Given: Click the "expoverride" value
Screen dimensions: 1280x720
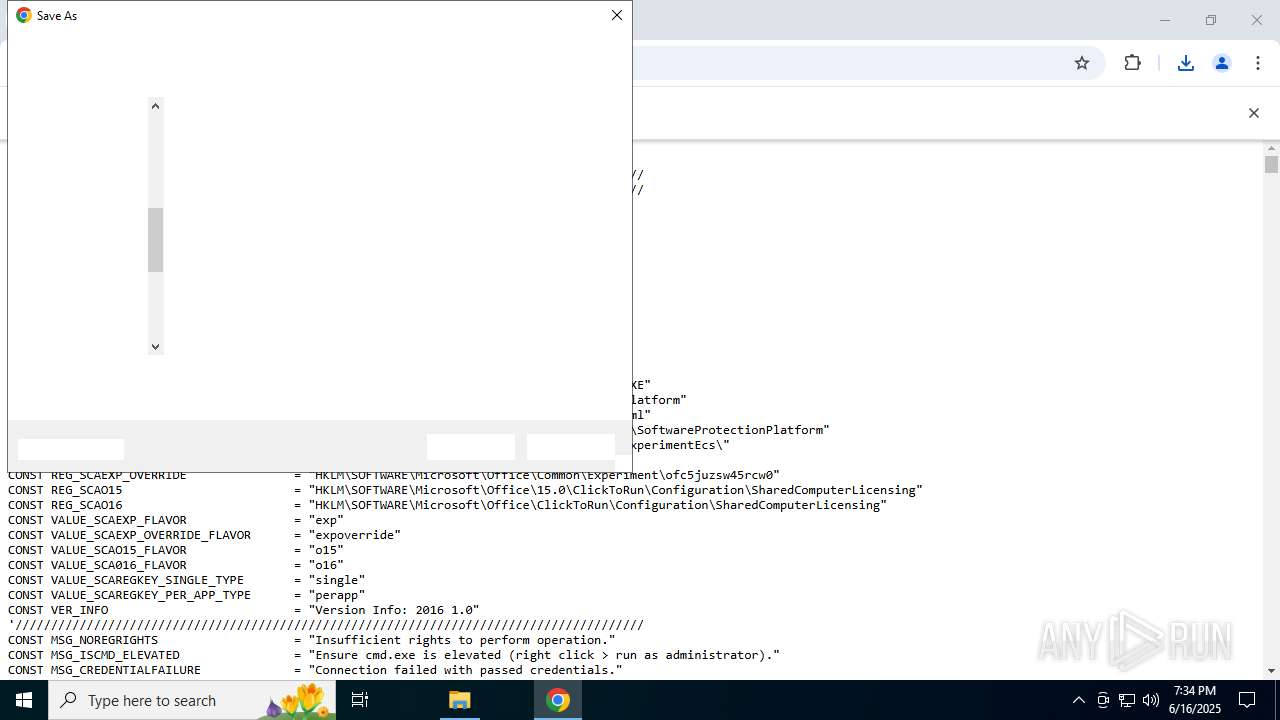Looking at the screenshot, I should pyautogui.click(x=354, y=535).
